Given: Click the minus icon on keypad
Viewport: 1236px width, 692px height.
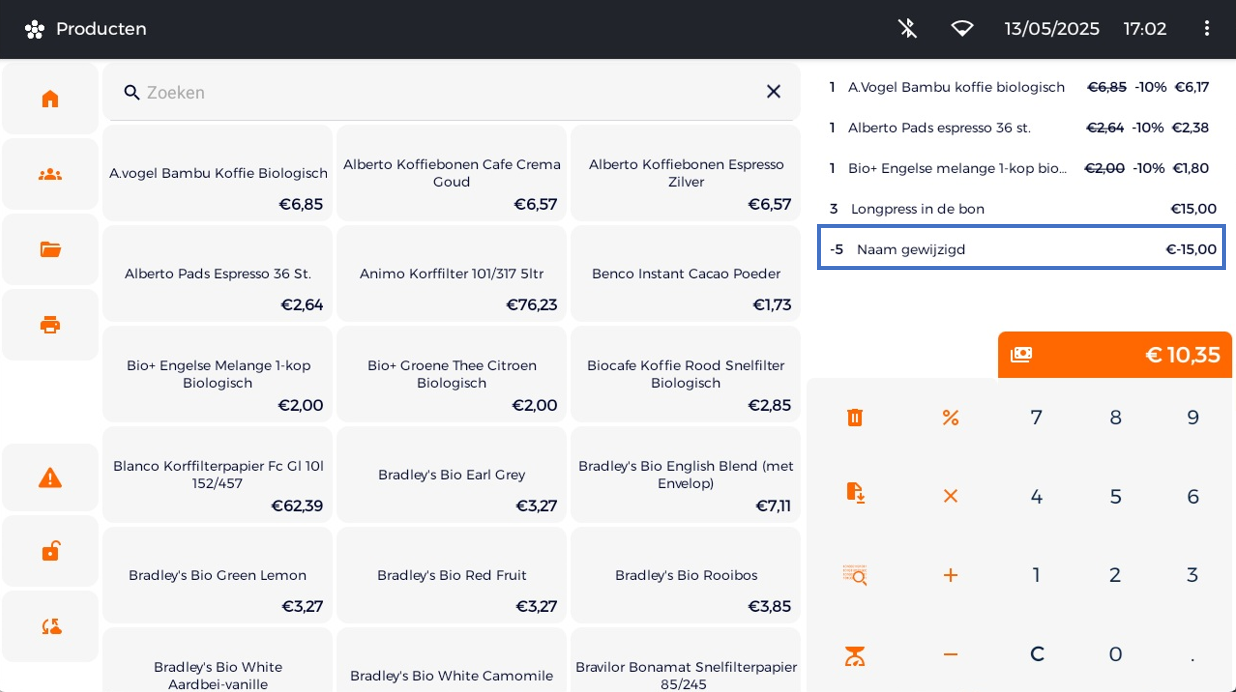Looking at the screenshot, I should [950, 654].
